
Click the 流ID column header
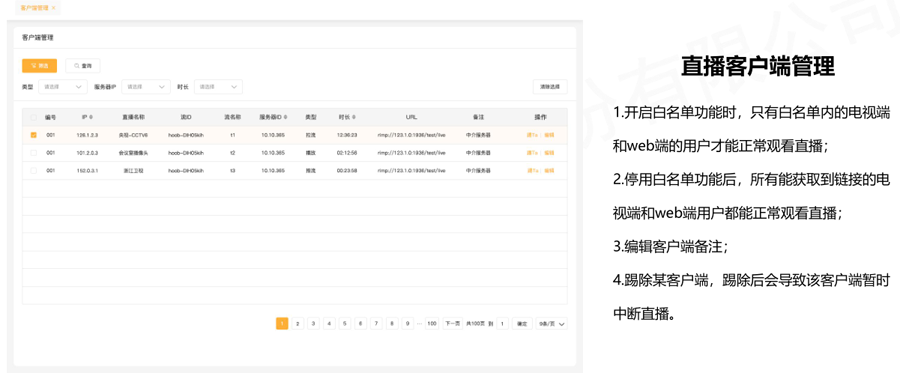(x=186, y=117)
